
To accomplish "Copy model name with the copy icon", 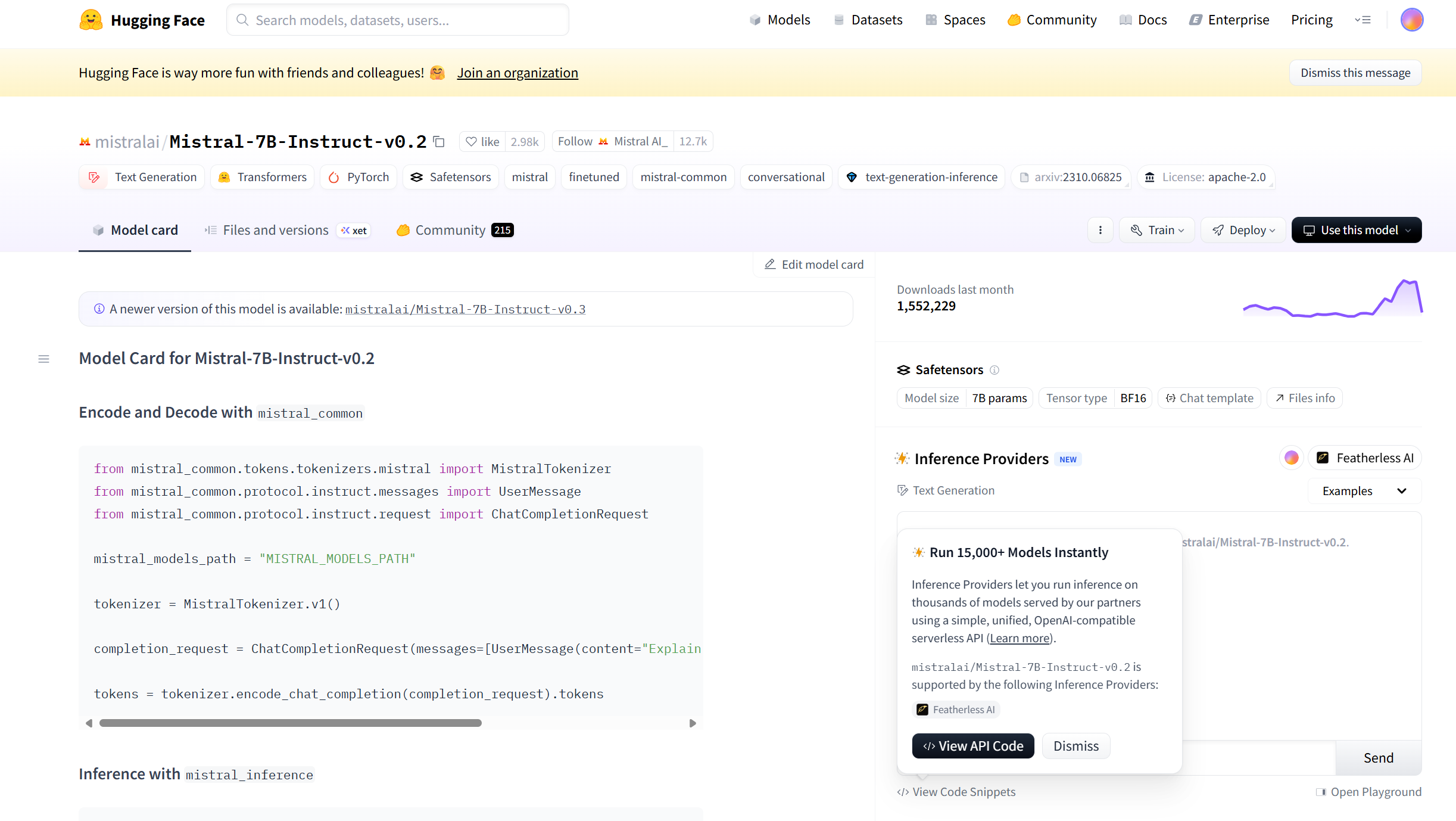I will point(439,142).
